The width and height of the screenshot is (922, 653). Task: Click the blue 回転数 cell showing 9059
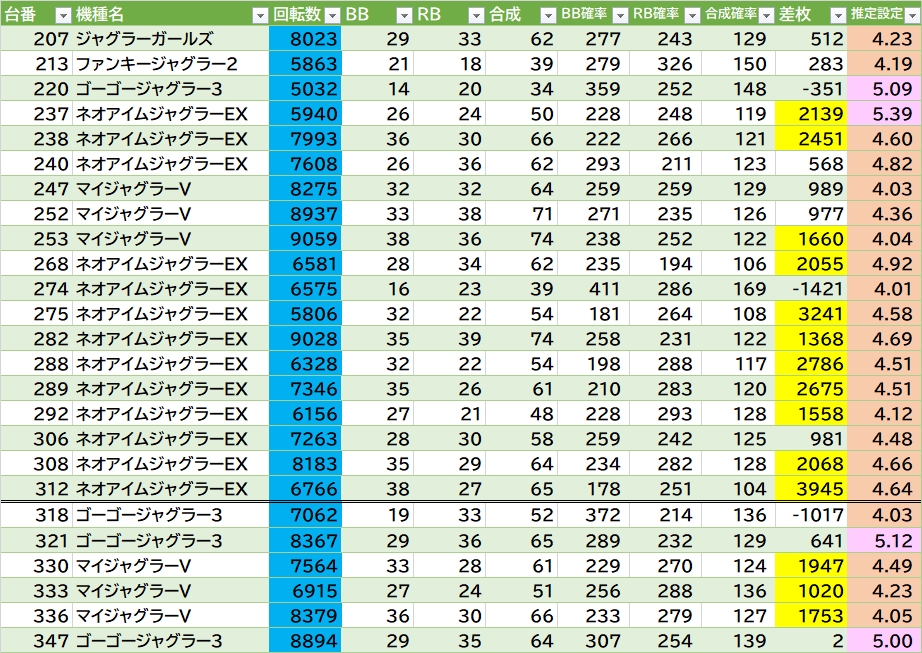click(305, 239)
